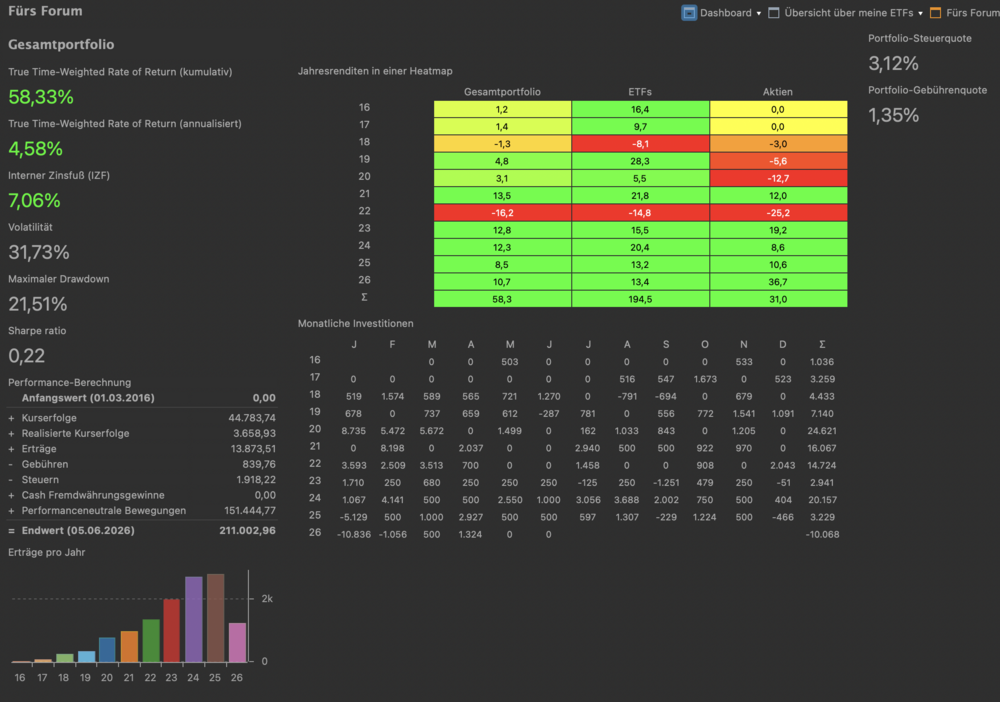Click the Aktien column header in heatmap
1000x702 pixels.
coord(777,92)
